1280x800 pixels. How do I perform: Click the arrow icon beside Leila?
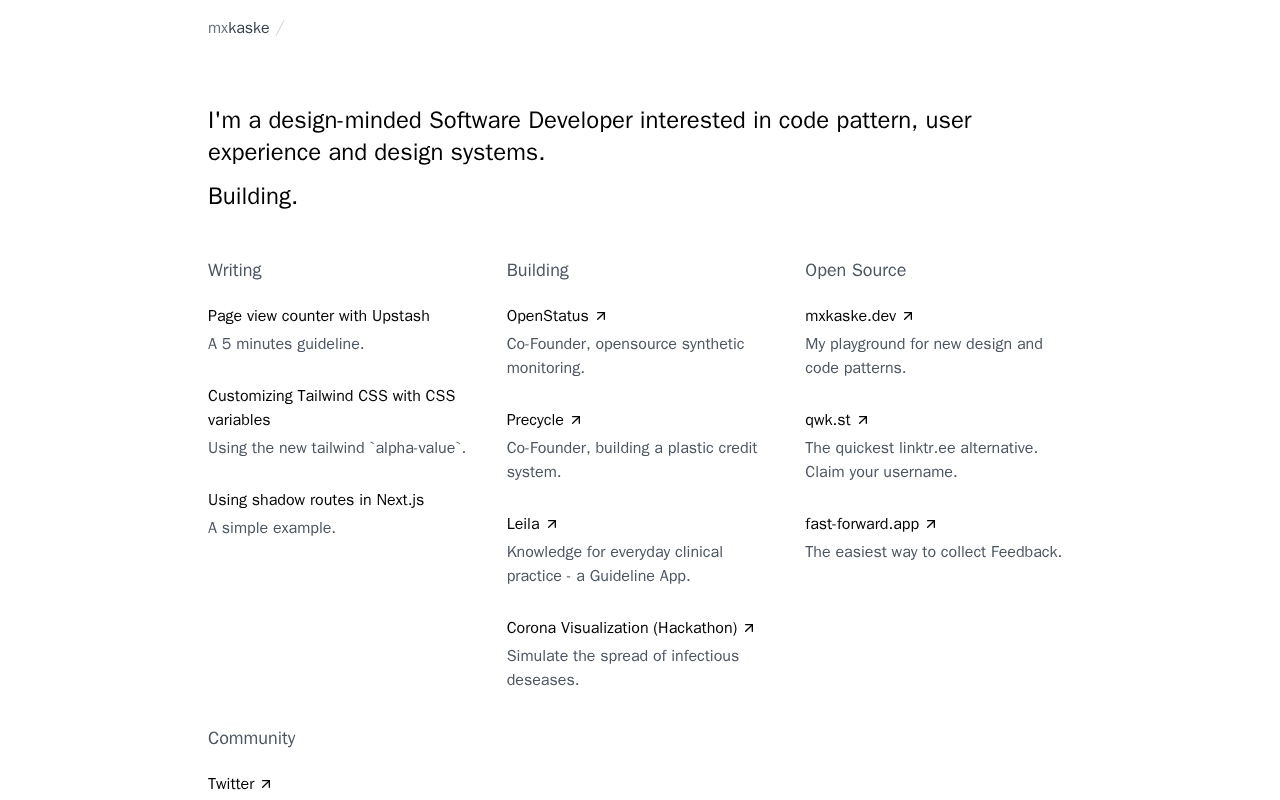coord(552,524)
